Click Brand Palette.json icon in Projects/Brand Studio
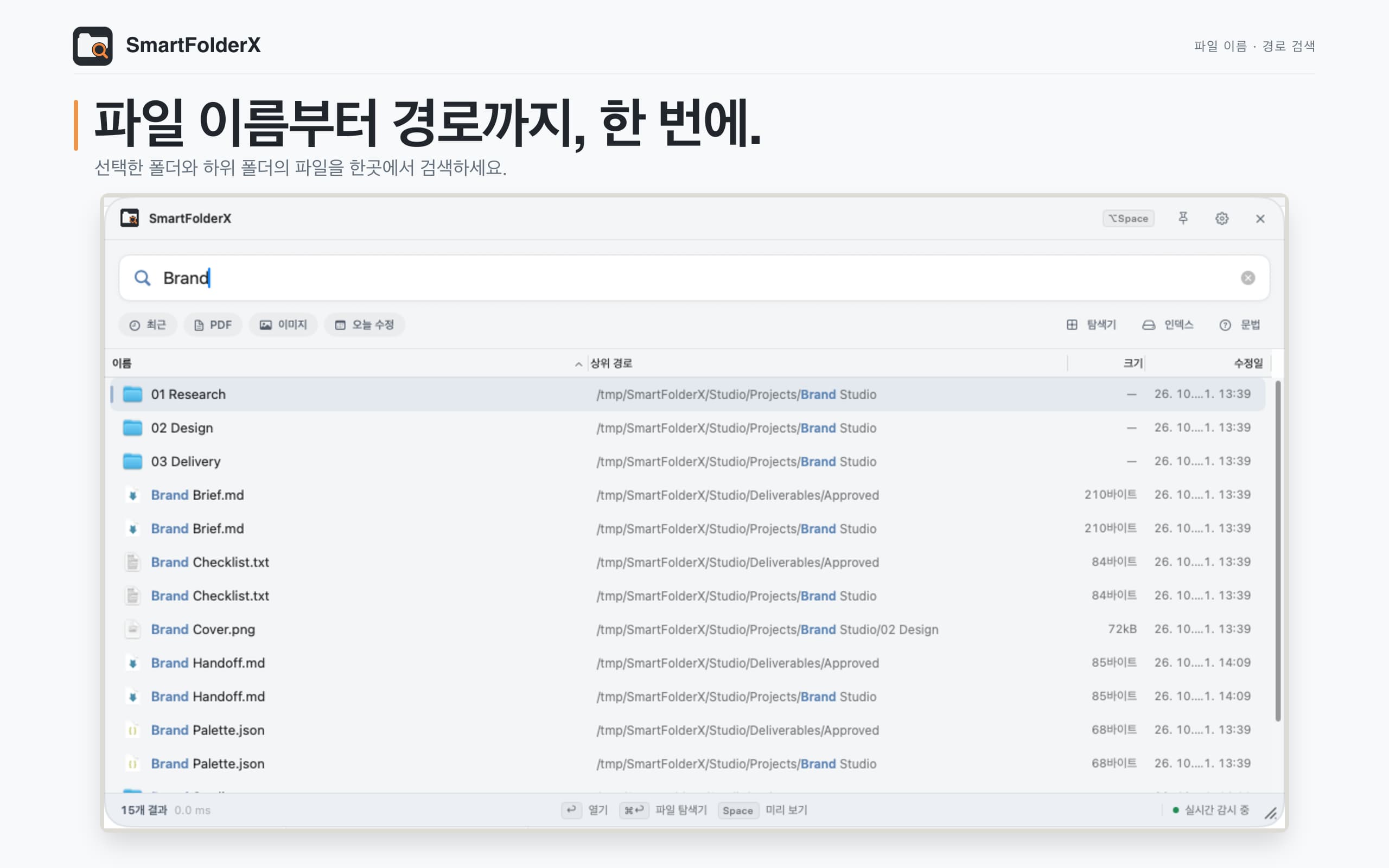The height and width of the screenshot is (868, 1389). coord(132,763)
